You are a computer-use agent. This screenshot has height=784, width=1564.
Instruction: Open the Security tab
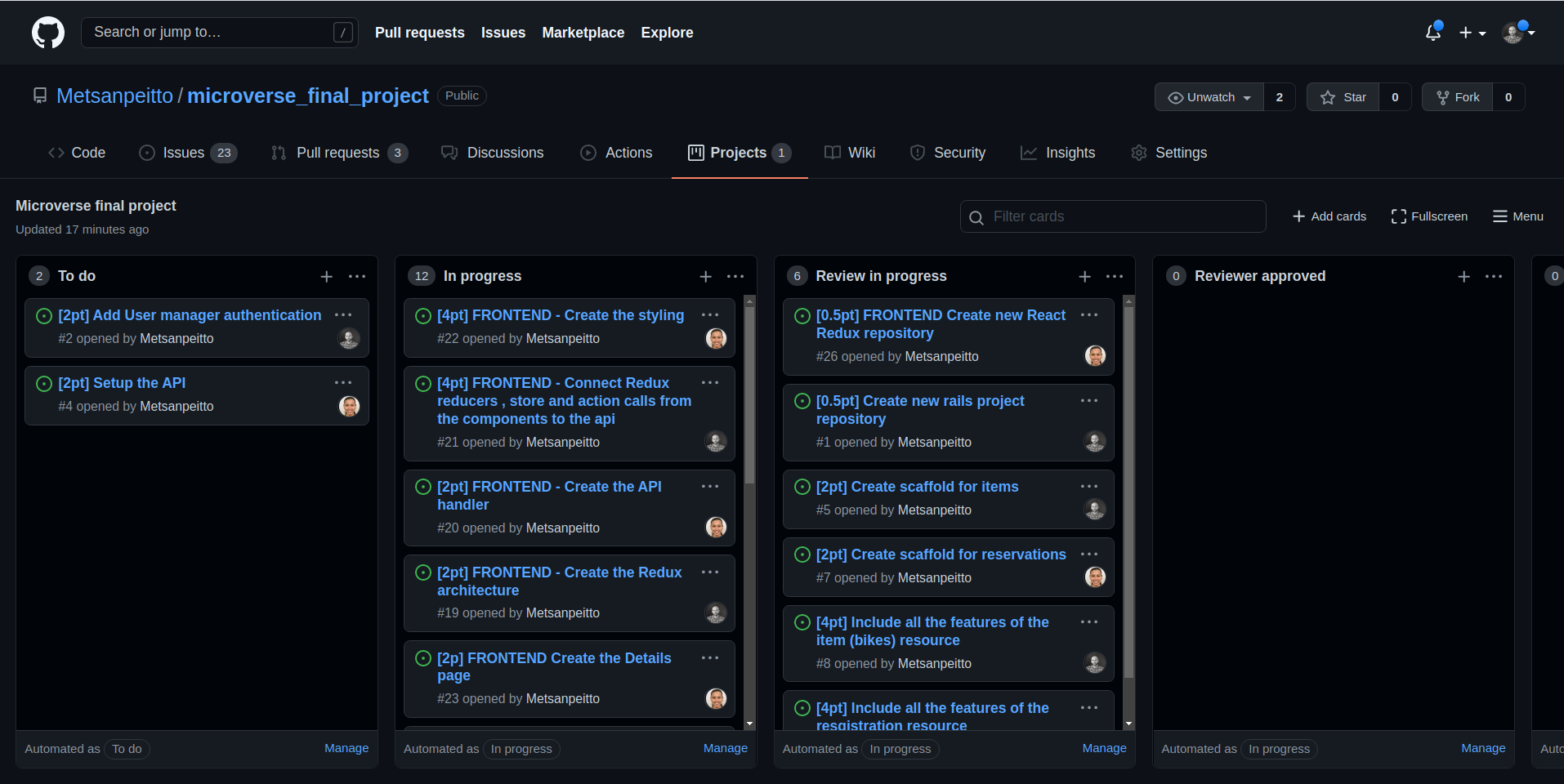point(948,153)
